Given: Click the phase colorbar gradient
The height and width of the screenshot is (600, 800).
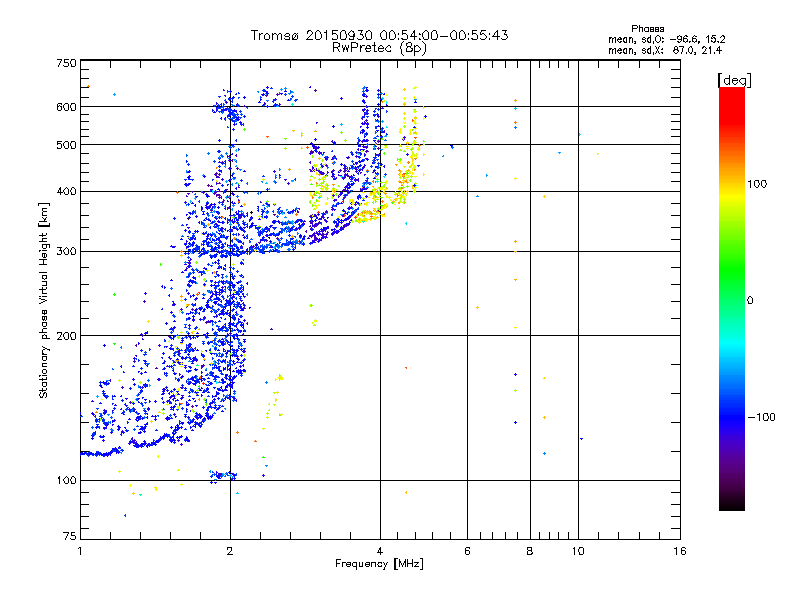Looking at the screenshot, I should tap(732, 299).
